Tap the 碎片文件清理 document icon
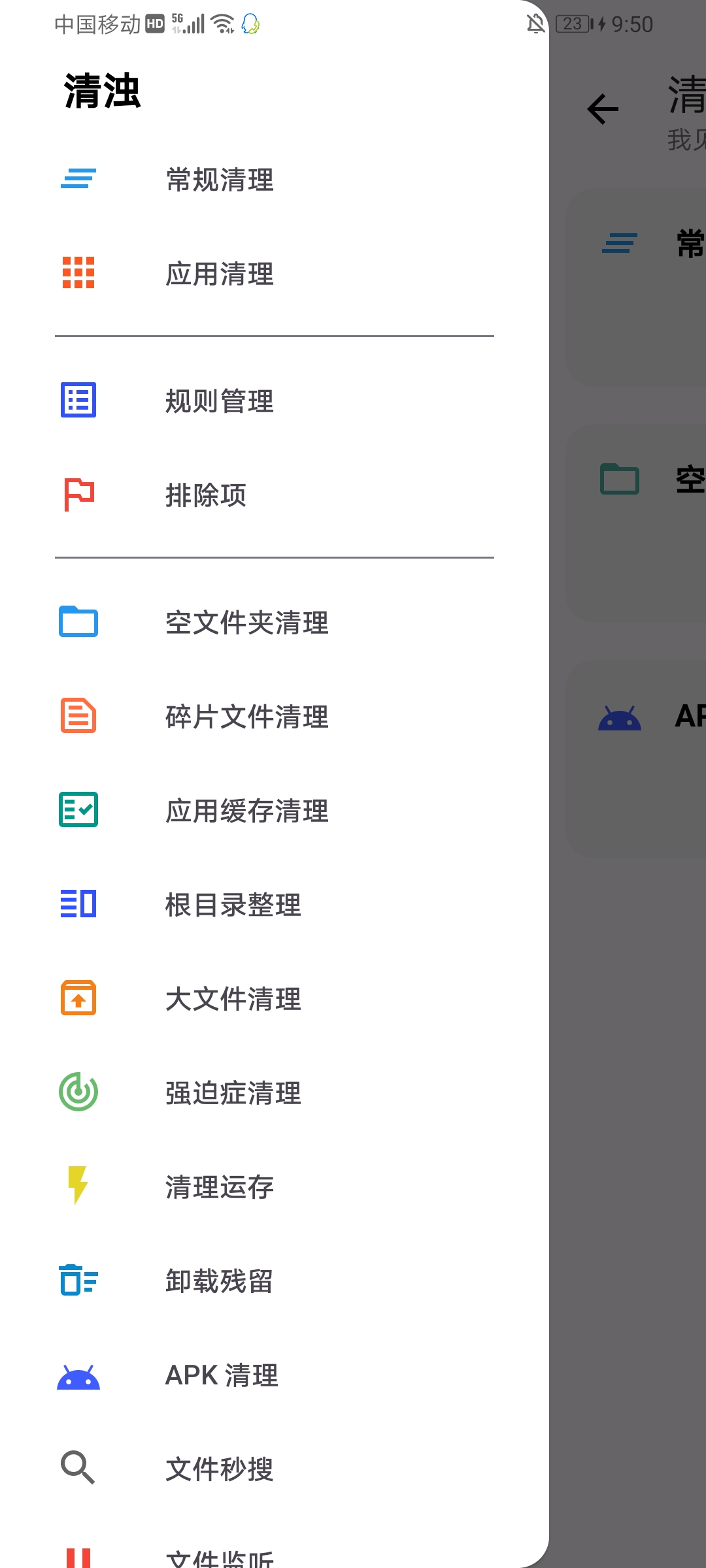 [x=78, y=715]
